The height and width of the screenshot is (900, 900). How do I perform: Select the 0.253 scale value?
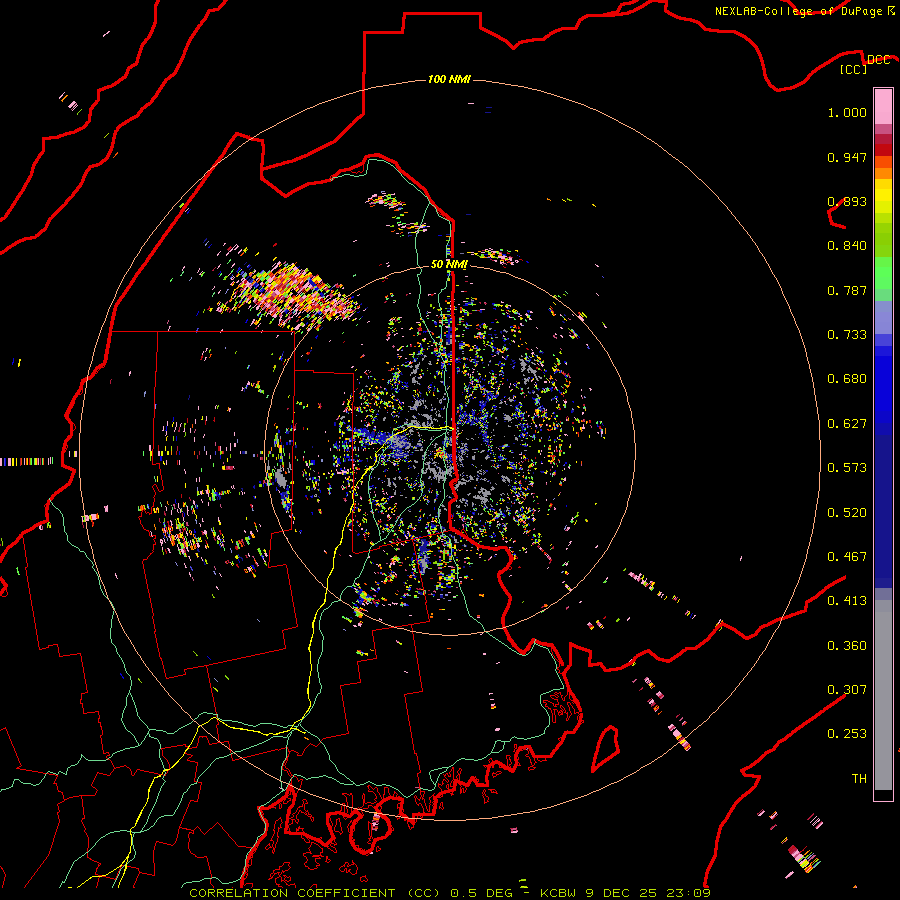coord(847,734)
